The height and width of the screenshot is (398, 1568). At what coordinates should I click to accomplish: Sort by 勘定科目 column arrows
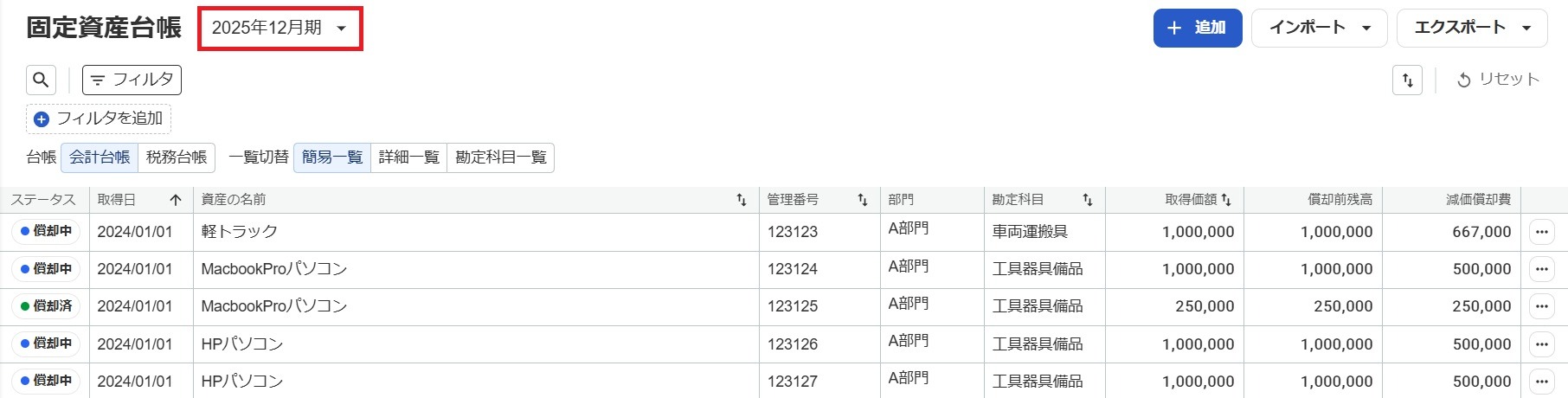click(1087, 200)
